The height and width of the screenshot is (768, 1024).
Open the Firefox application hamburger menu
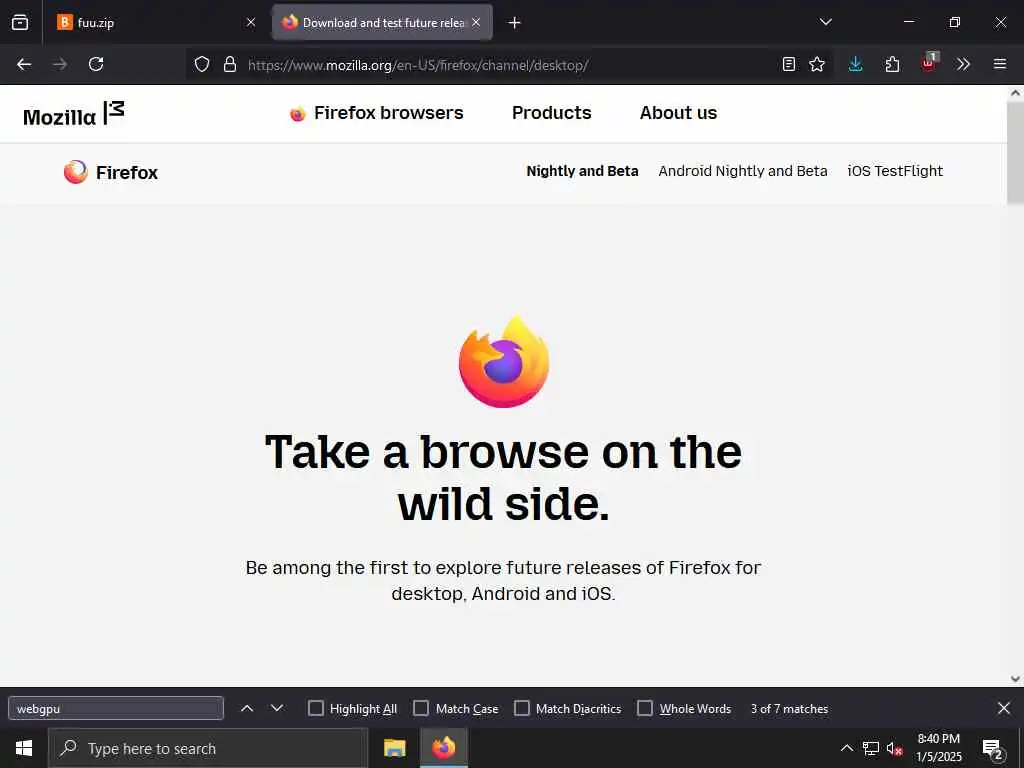point(1000,64)
